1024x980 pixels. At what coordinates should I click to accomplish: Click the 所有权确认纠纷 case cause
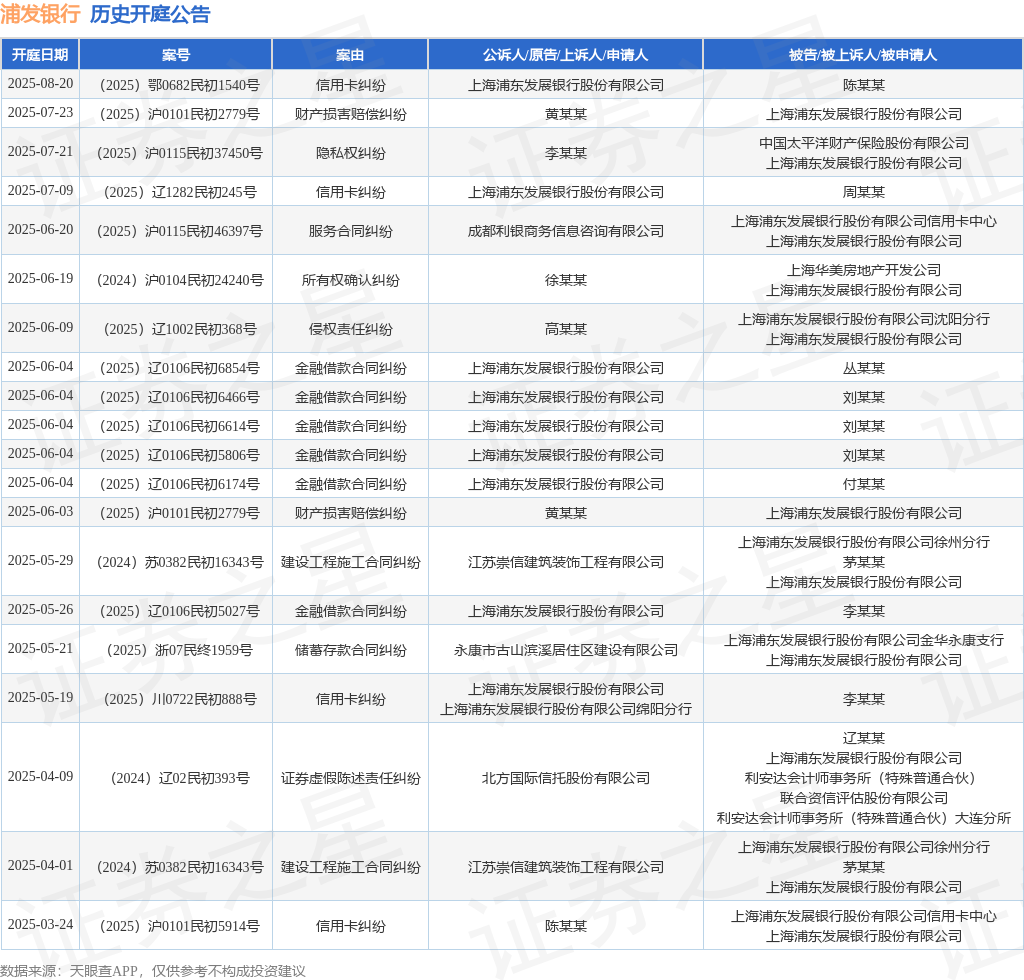(x=350, y=280)
